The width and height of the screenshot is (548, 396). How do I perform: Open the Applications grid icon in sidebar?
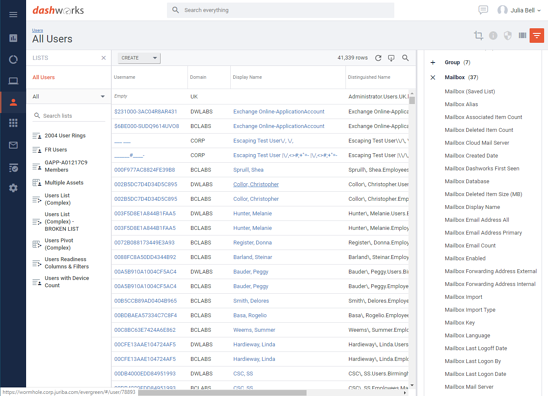[x=13, y=123]
